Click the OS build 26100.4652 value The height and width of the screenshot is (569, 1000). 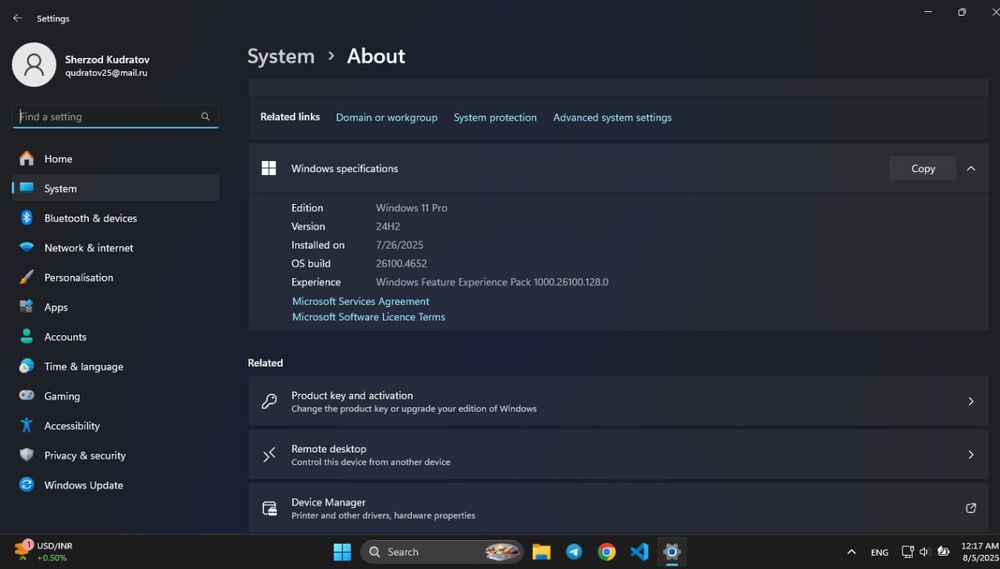click(401, 263)
